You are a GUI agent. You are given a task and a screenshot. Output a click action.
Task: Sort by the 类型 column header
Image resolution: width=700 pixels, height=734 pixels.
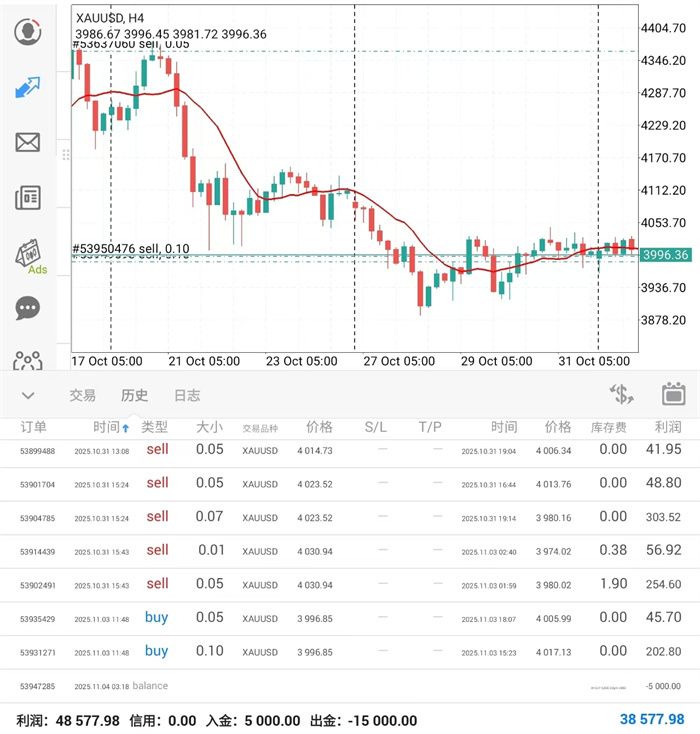point(155,427)
